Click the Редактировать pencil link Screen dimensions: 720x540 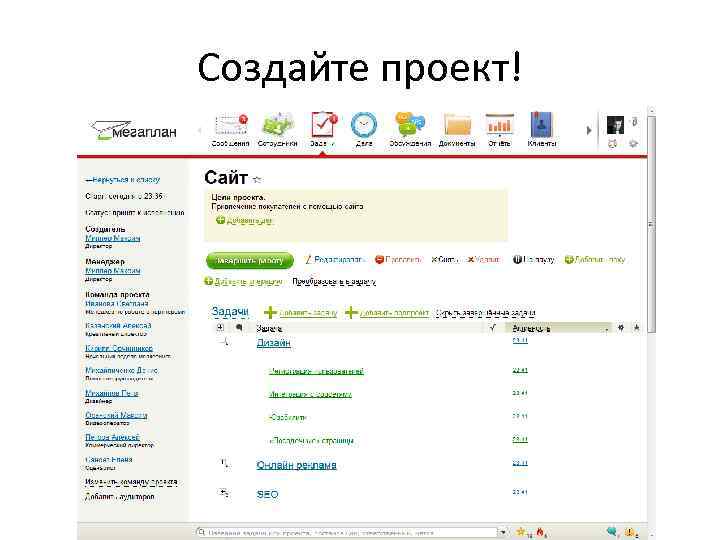(x=335, y=259)
